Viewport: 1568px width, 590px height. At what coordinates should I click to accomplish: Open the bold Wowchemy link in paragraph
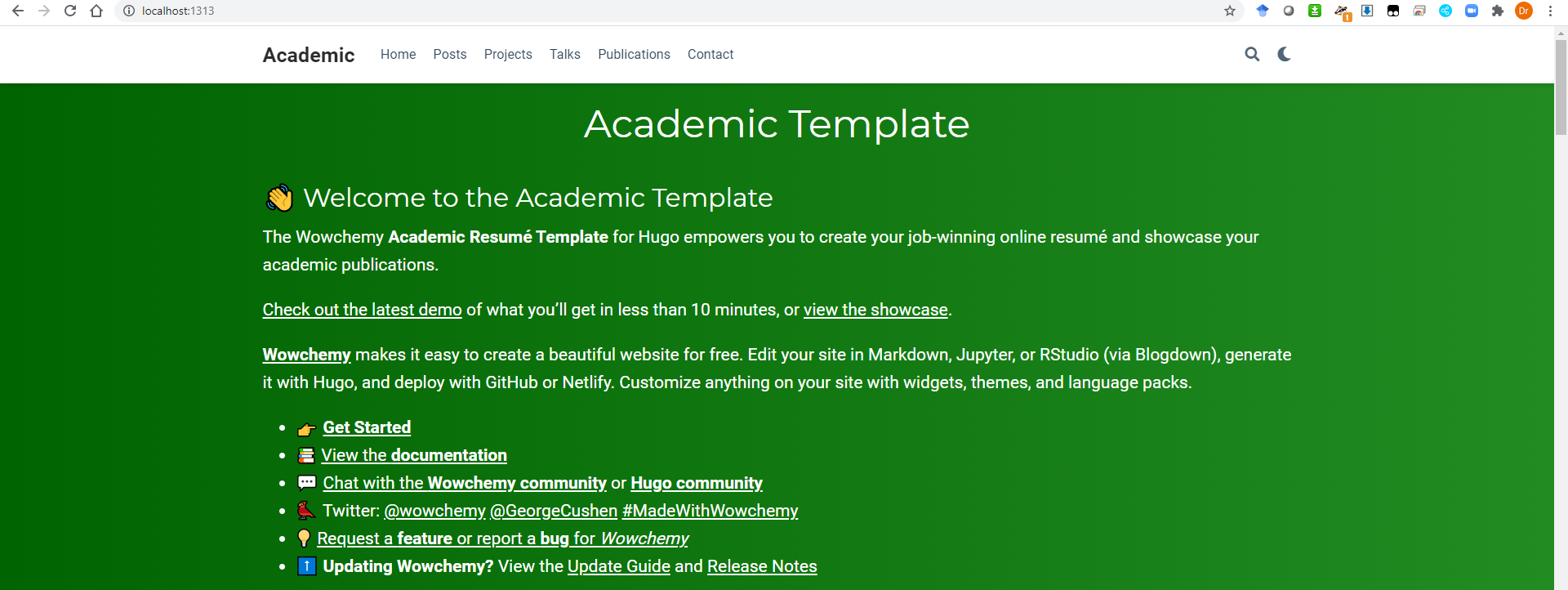tap(306, 355)
